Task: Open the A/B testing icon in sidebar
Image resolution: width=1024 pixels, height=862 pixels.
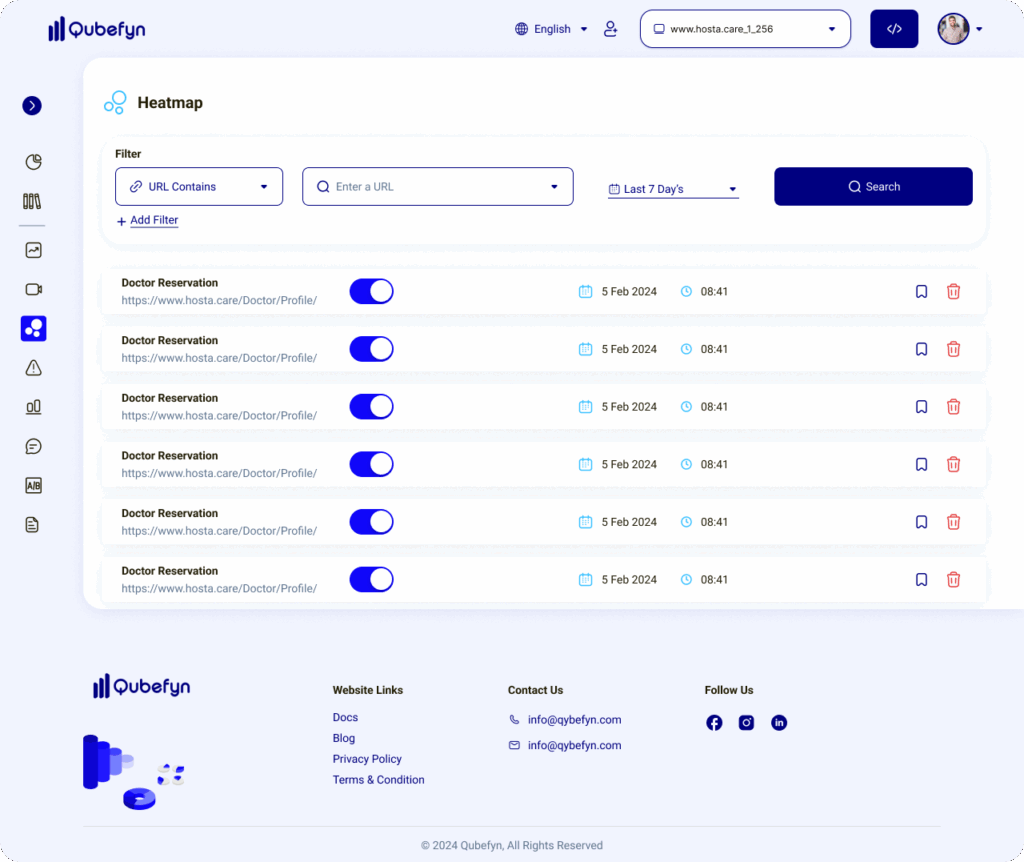Action: 33,485
